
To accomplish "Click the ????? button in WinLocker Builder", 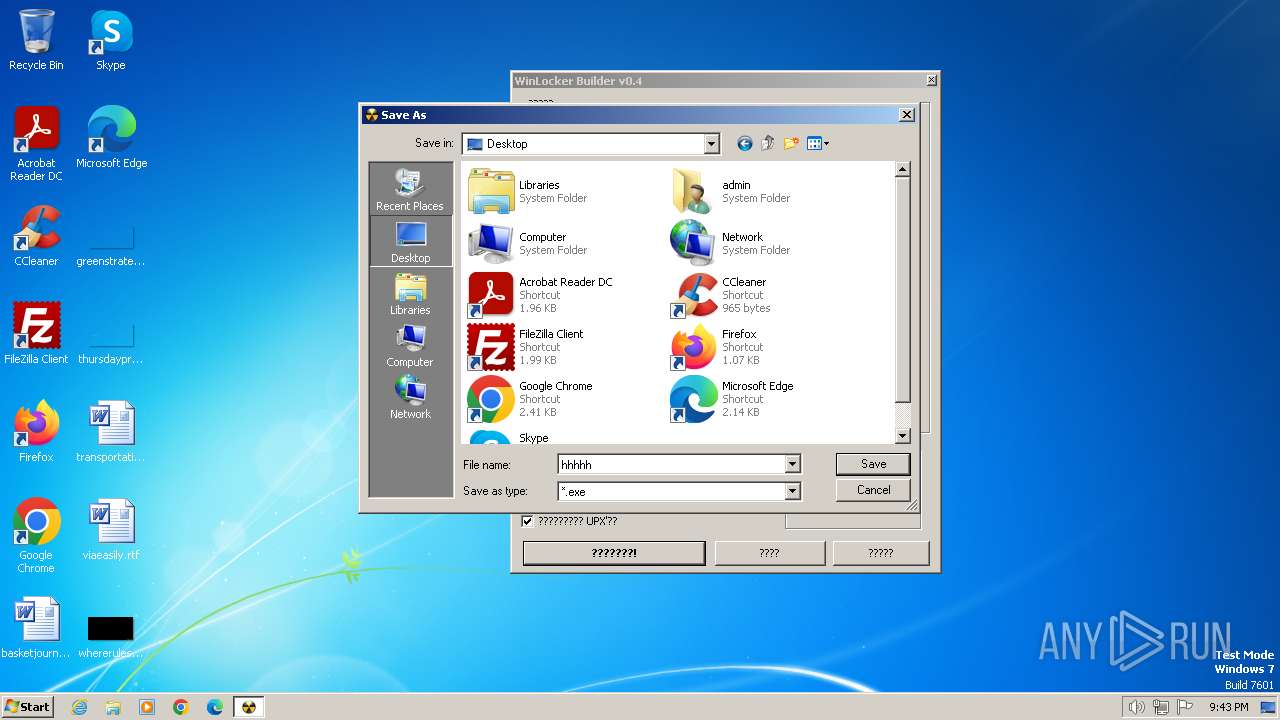I will coord(880,553).
